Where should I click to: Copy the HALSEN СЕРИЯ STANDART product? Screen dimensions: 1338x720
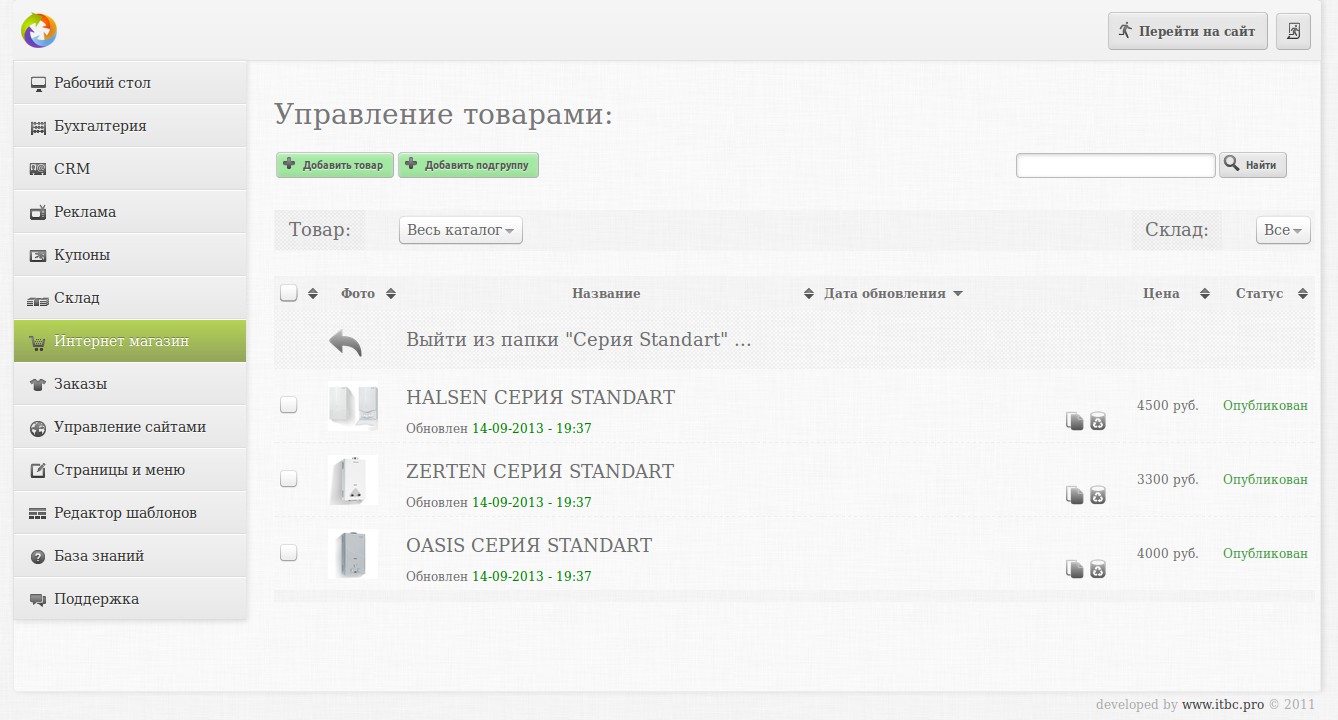pos(1075,421)
